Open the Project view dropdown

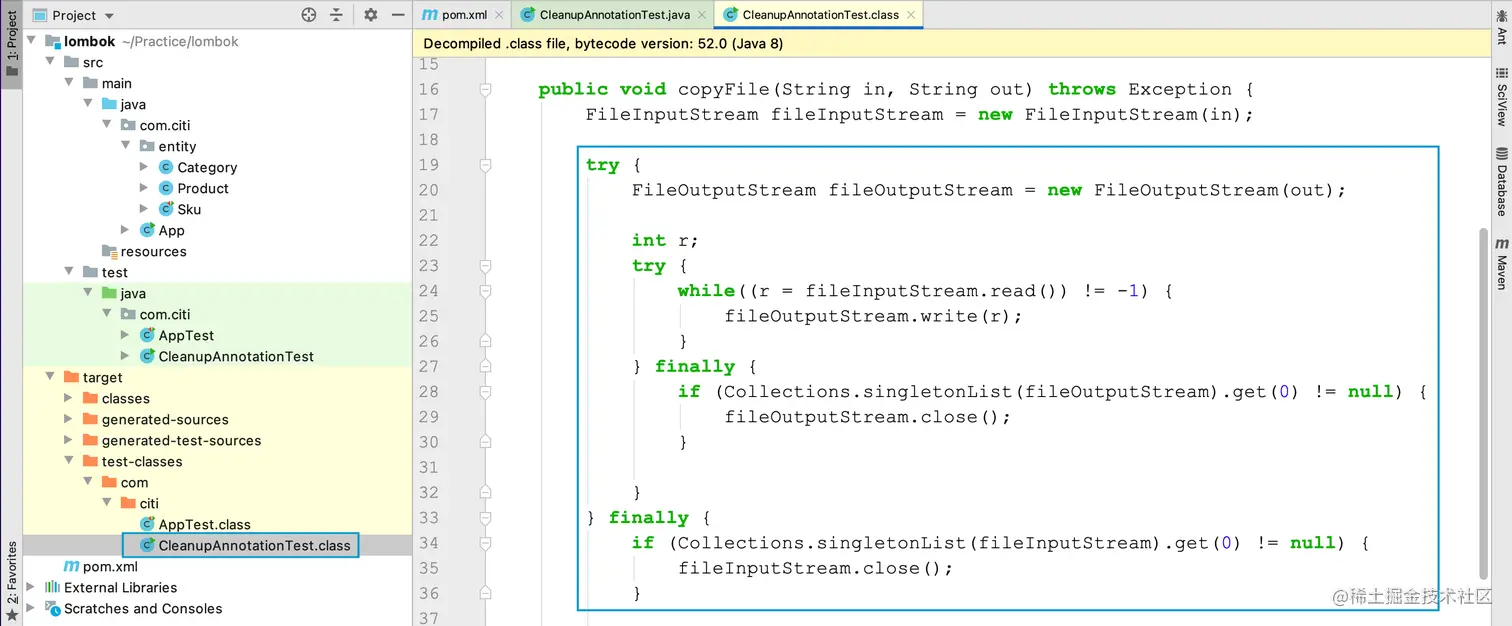[x=75, y=15]
